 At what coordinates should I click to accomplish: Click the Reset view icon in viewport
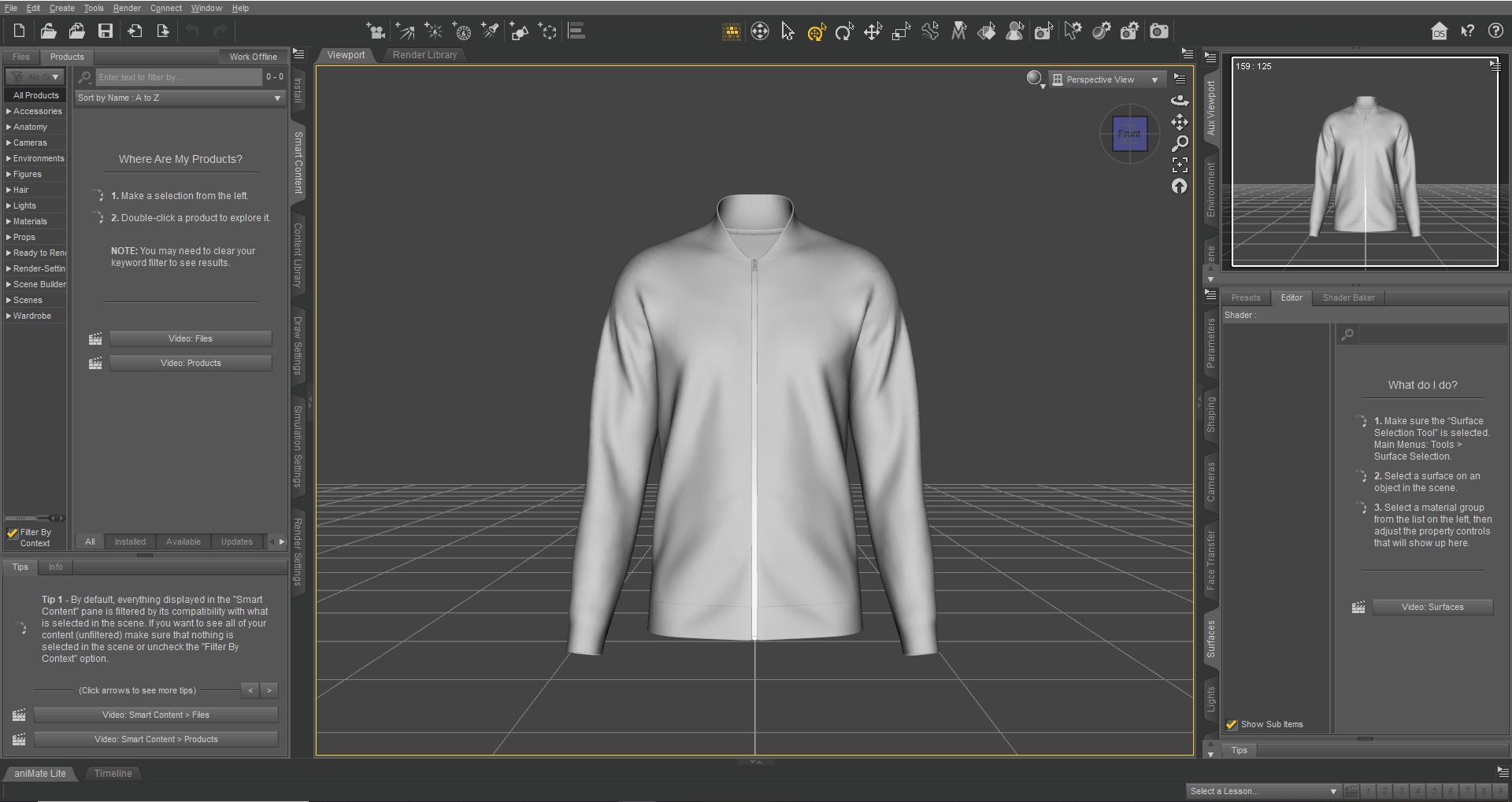(1180, 186)
